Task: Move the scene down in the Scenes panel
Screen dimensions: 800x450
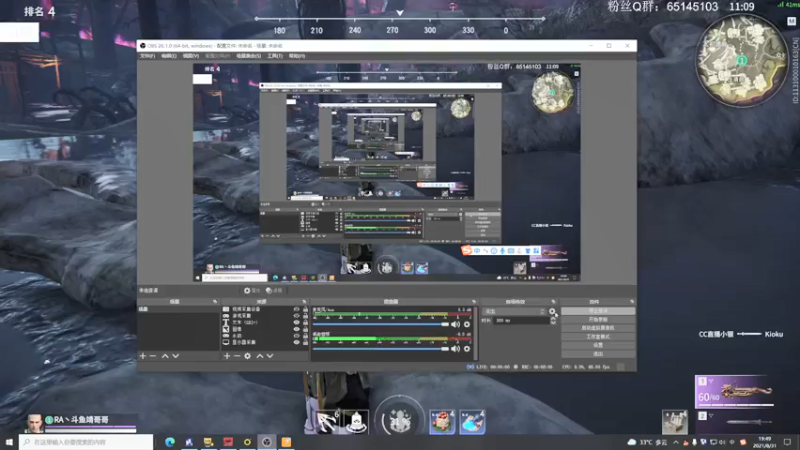Action: coord(176,356)
